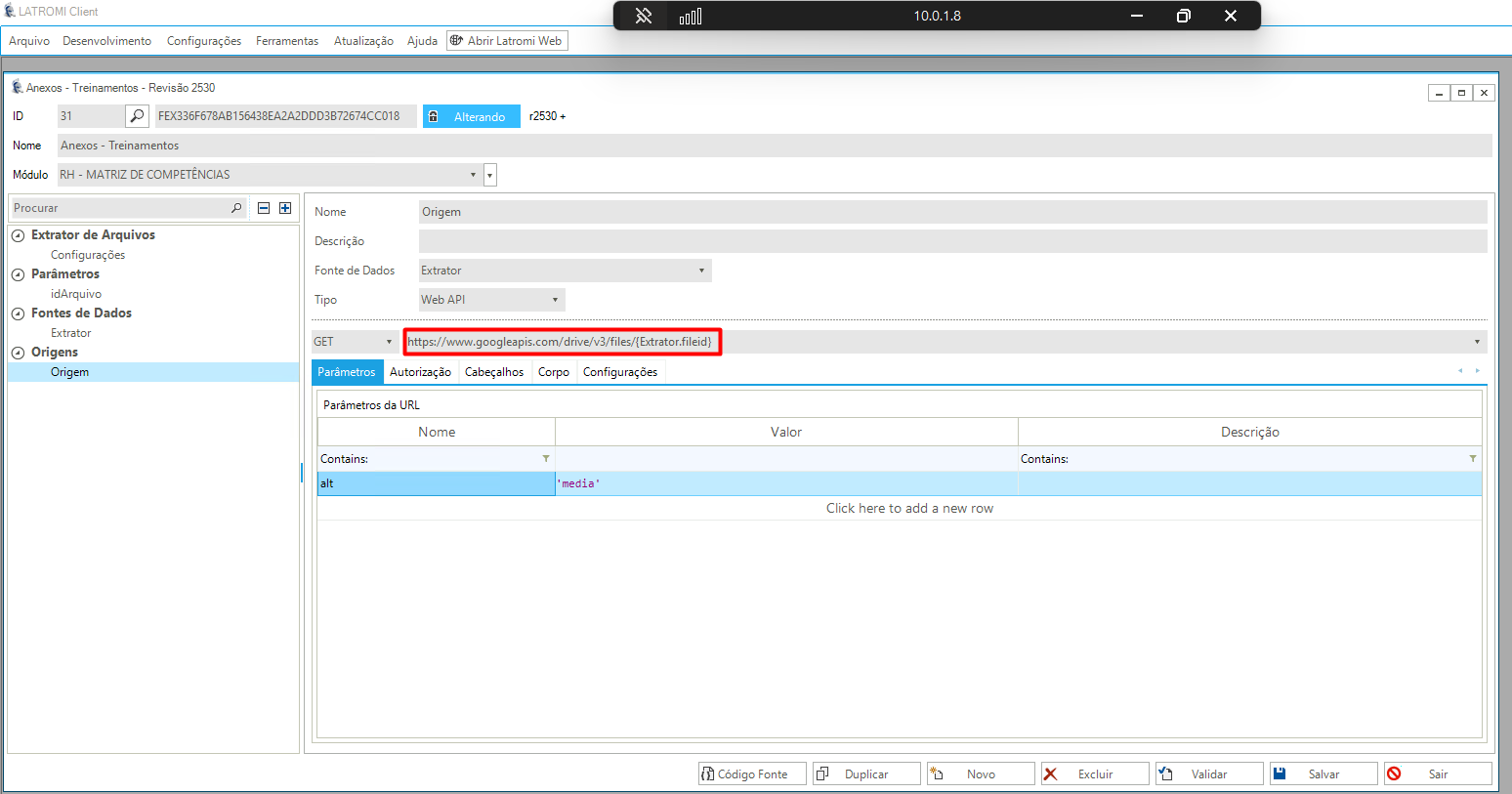
Task: Click the 'Click here to add a new row' line
Action: pyautogui.click(x=908, y=508)
